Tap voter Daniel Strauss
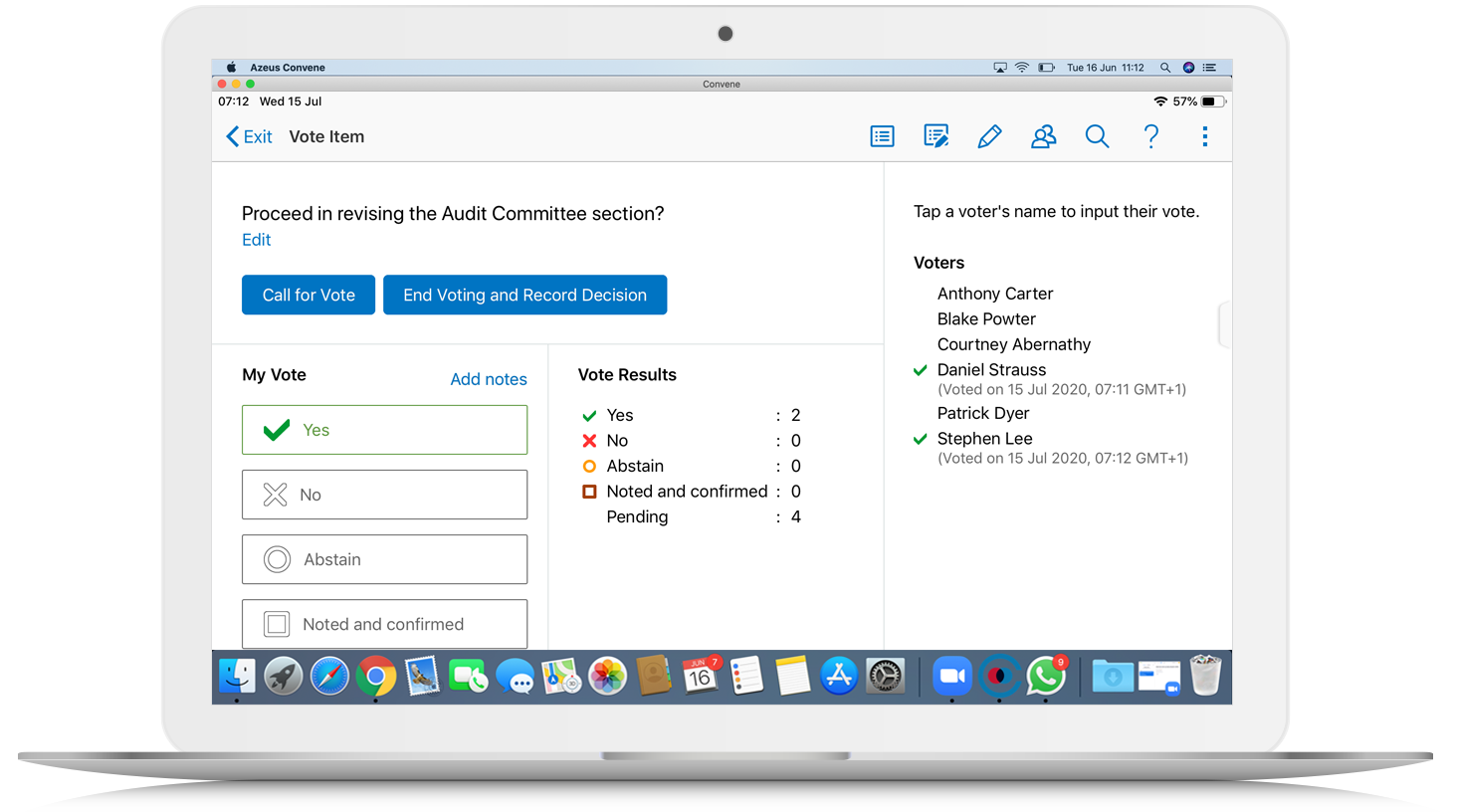This screenshot has width=1457, height=812. [x=991, y=370]
